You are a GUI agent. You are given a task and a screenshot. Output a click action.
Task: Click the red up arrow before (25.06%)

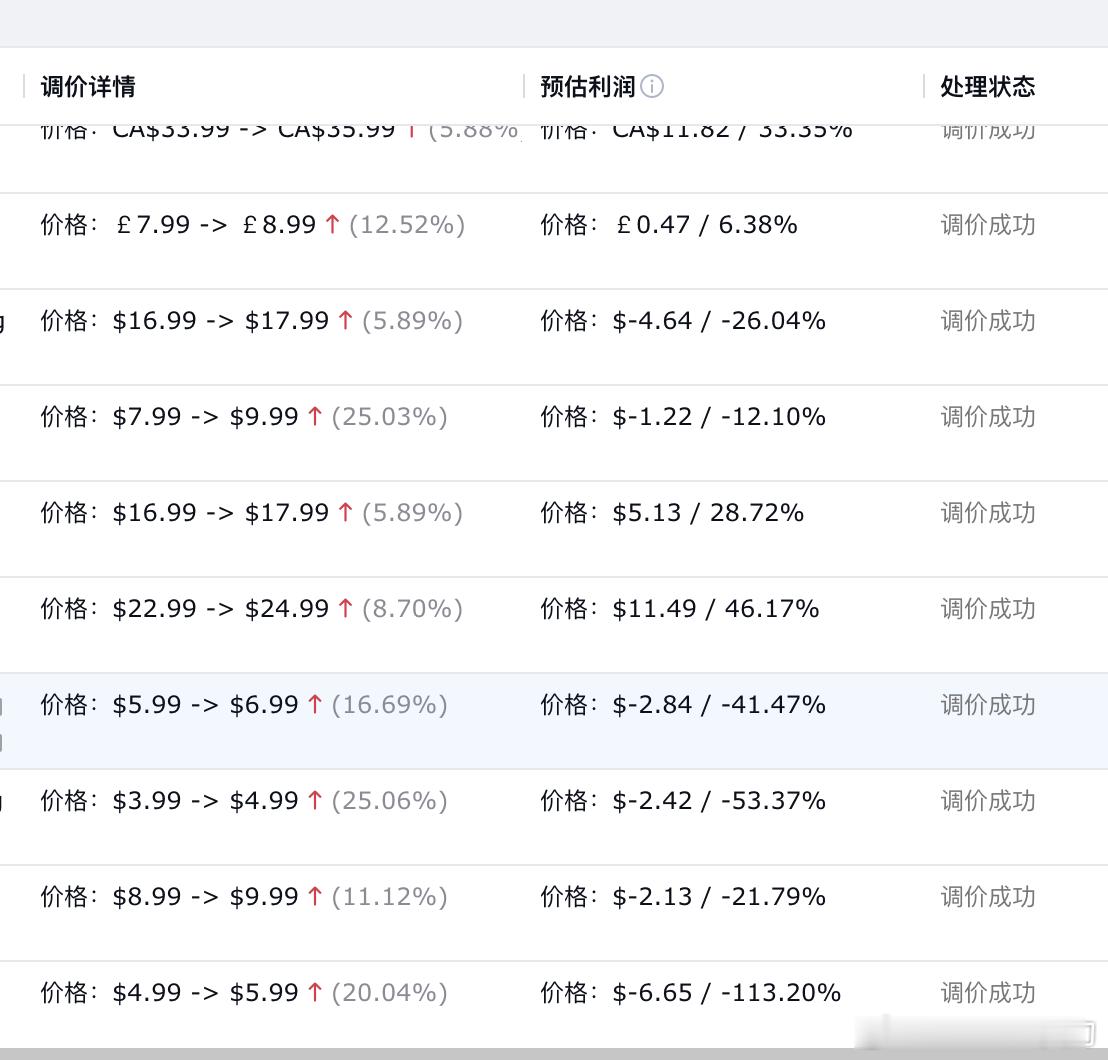pos(315,801)
